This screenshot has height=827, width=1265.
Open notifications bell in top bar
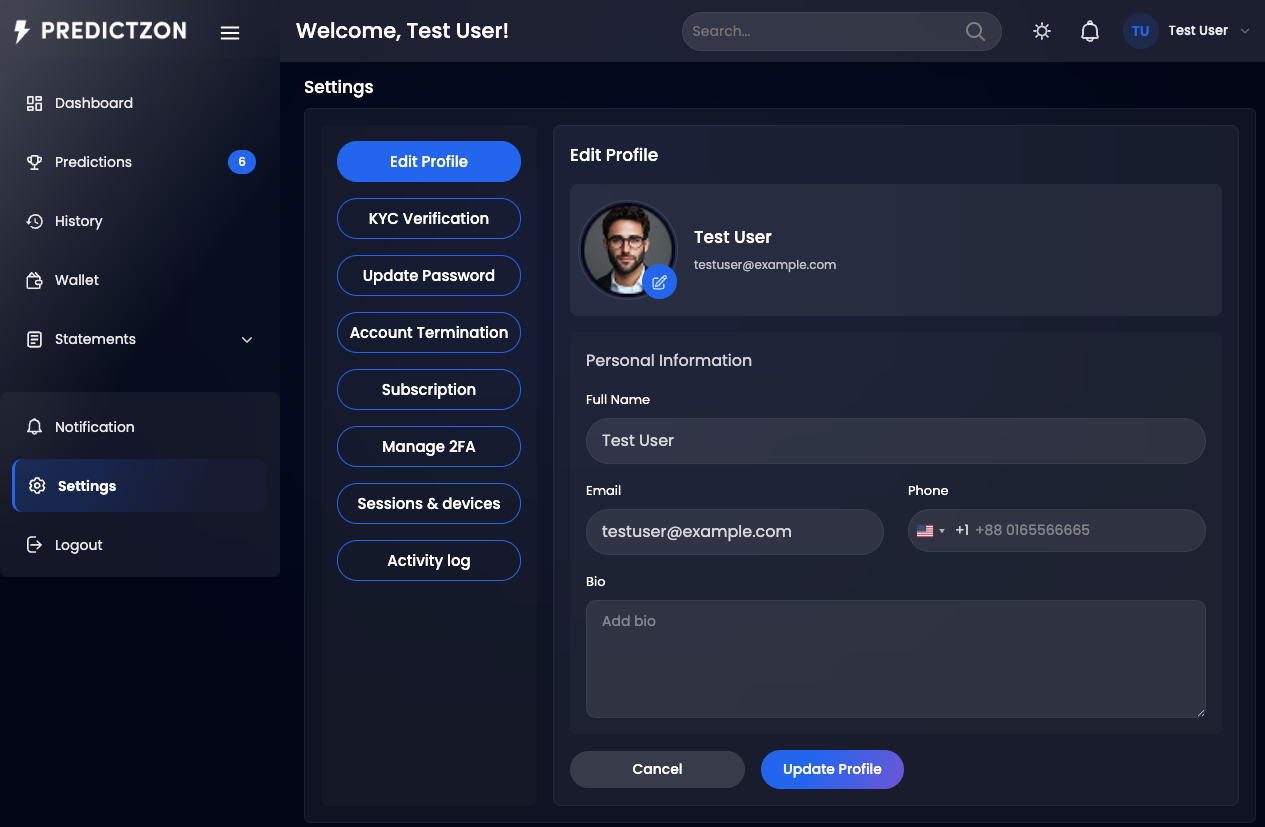tap(1090, 31)
